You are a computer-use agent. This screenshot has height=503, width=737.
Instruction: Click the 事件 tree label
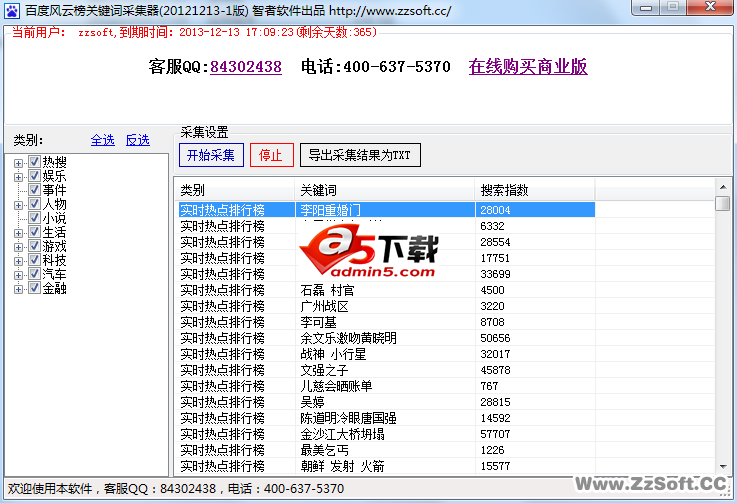tap(55, 190)
